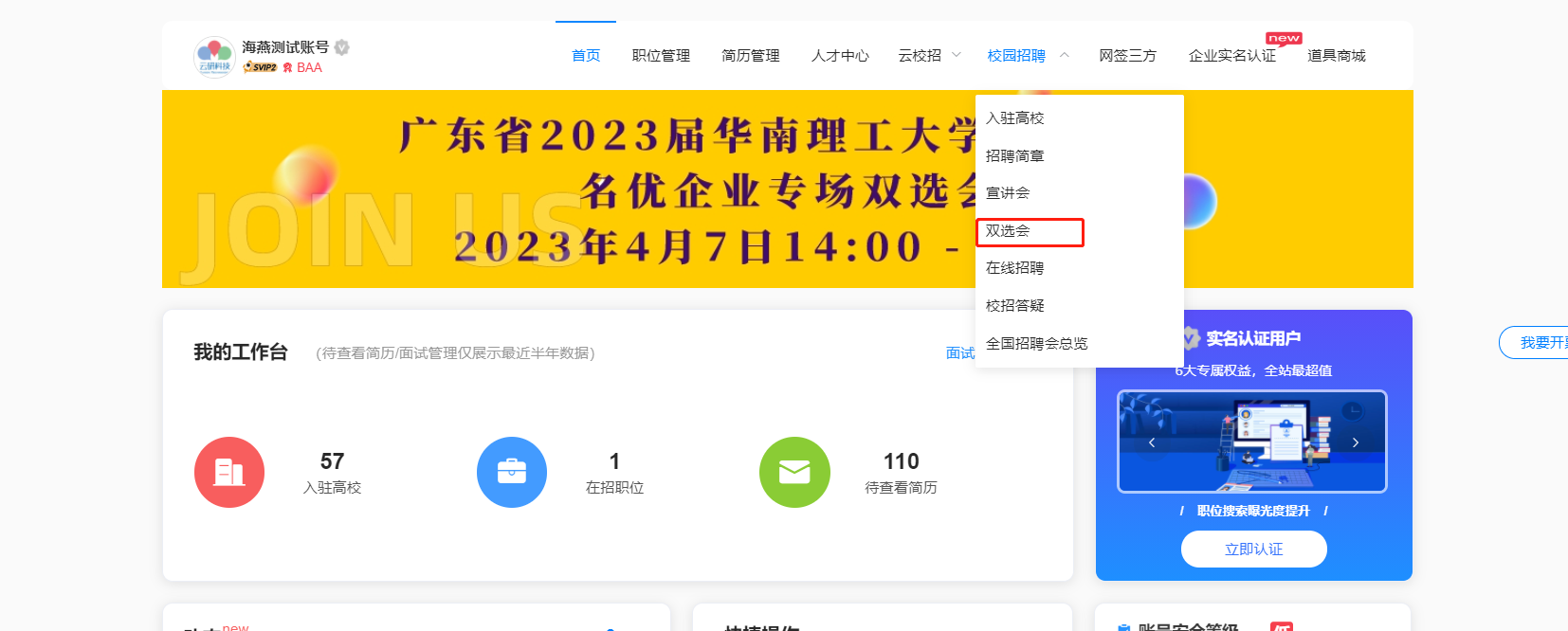Click the blue 在招职位 briefcase icon

click(512, 472)
